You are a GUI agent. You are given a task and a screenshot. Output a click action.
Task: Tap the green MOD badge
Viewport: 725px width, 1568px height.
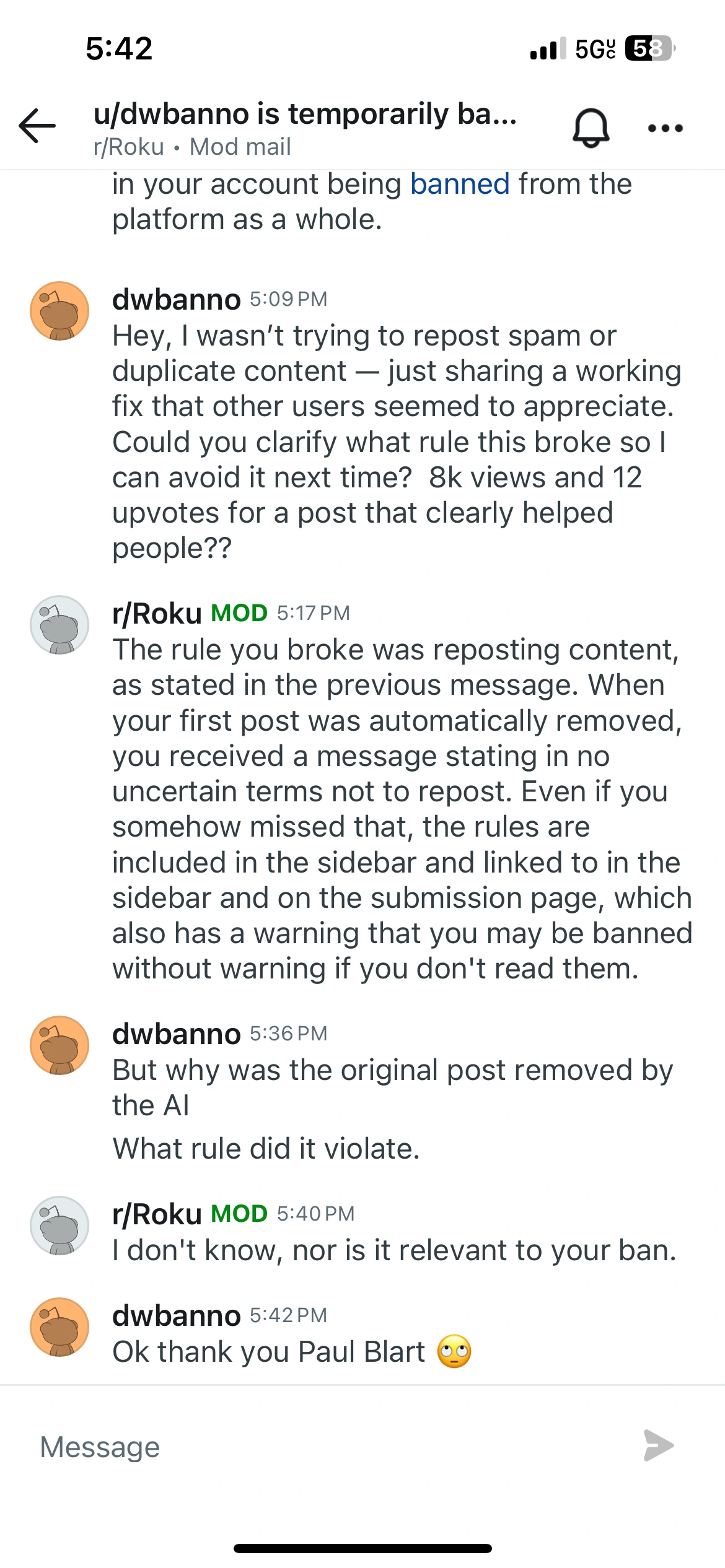(239, 613)
